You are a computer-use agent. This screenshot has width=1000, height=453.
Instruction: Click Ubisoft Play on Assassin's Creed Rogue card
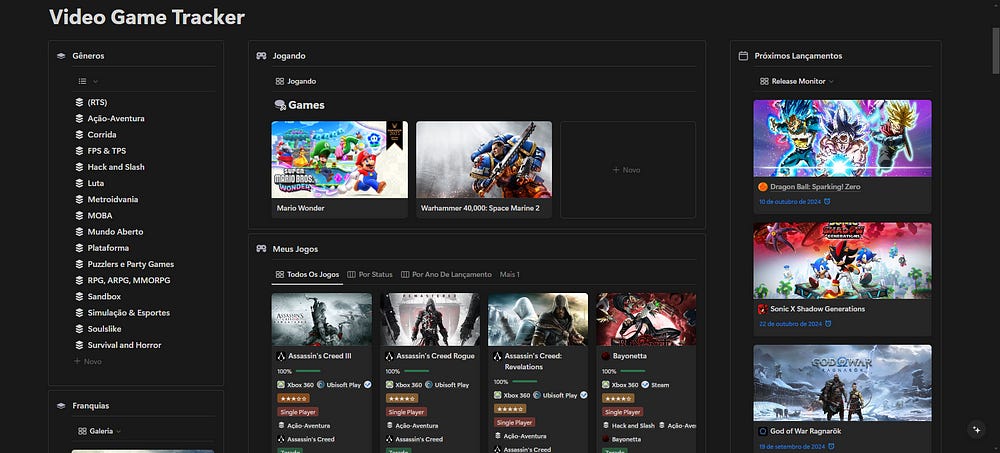(447, 385)
